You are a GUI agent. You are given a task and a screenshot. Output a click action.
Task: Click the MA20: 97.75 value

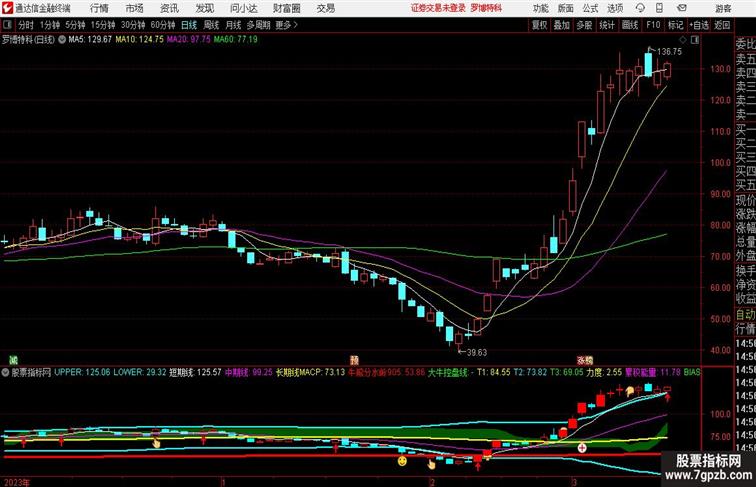click(189, 40)
